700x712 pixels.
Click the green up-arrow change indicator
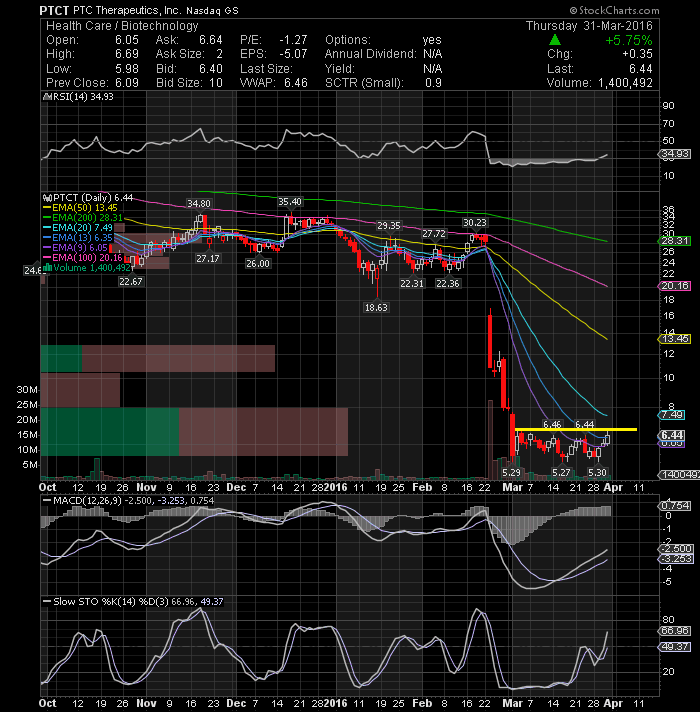click(554, 40)
